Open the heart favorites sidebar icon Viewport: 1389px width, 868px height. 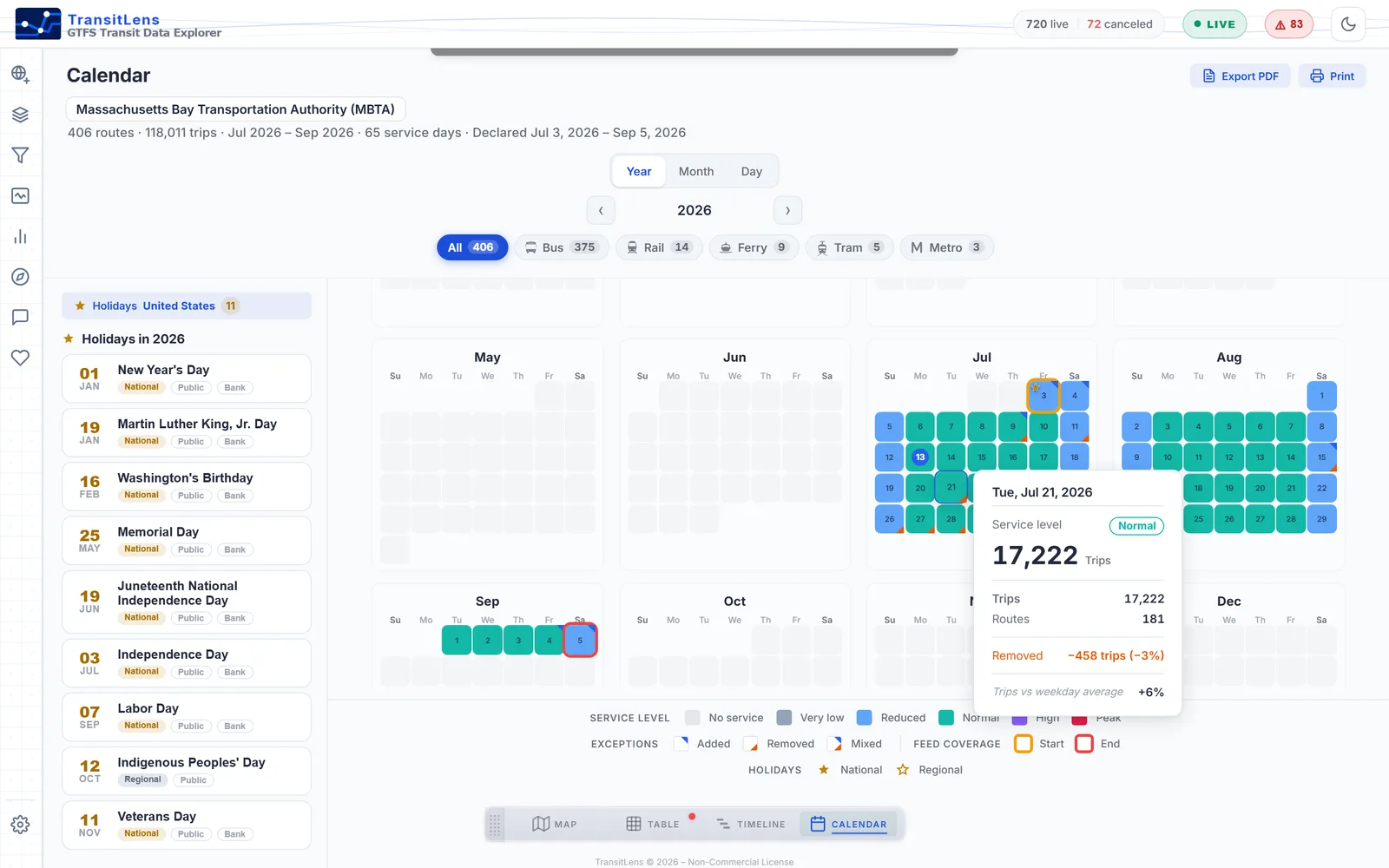tap(20, 358)
